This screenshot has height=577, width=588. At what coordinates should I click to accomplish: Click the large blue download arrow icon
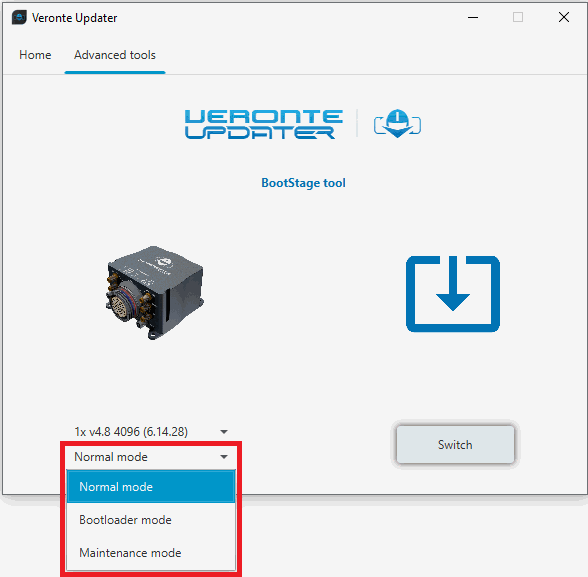pyautogui.click(x=453, y=294)
